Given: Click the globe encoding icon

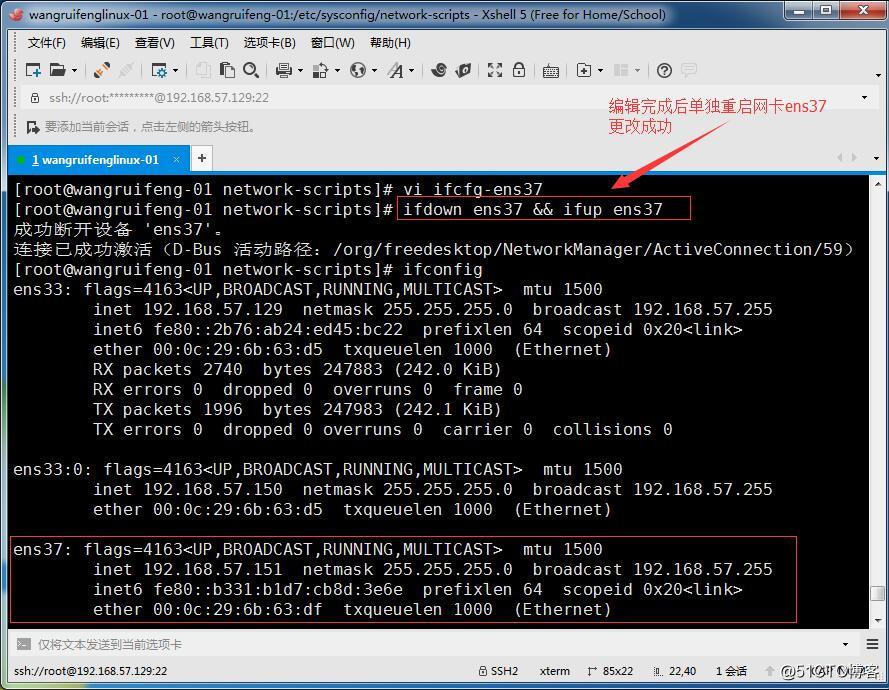Looking at the screenshot, I should 358,70.
